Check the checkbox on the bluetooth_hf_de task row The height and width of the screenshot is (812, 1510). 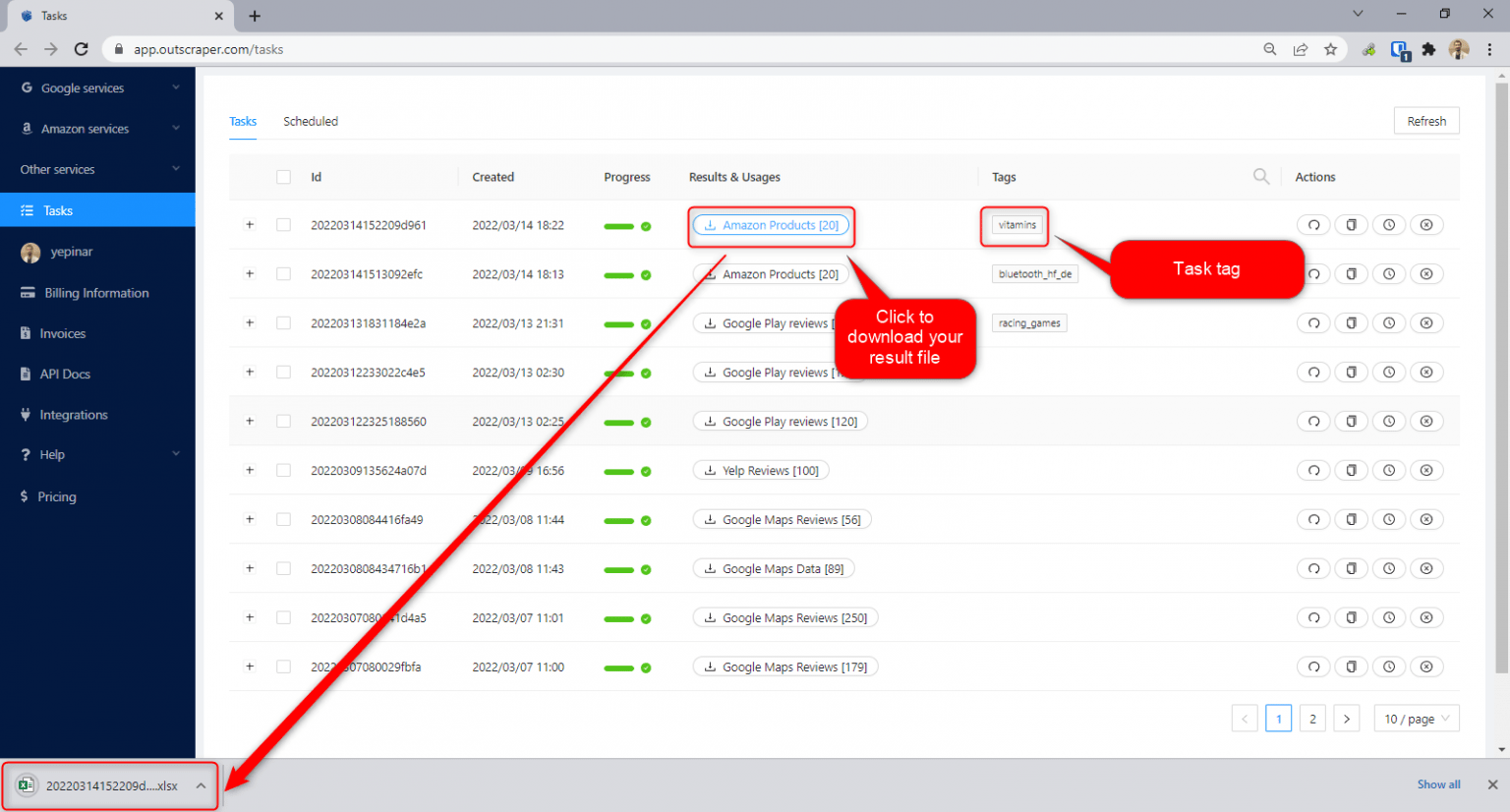pos(284,273)
